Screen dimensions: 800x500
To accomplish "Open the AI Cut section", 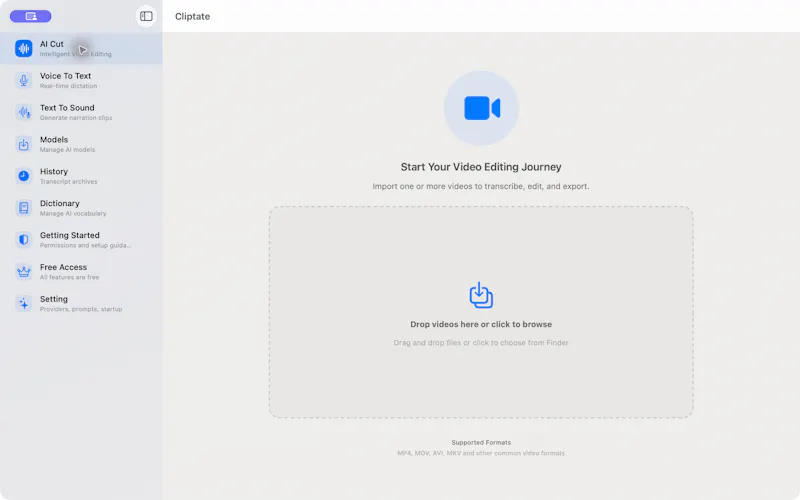I will [x=81, y=48].
